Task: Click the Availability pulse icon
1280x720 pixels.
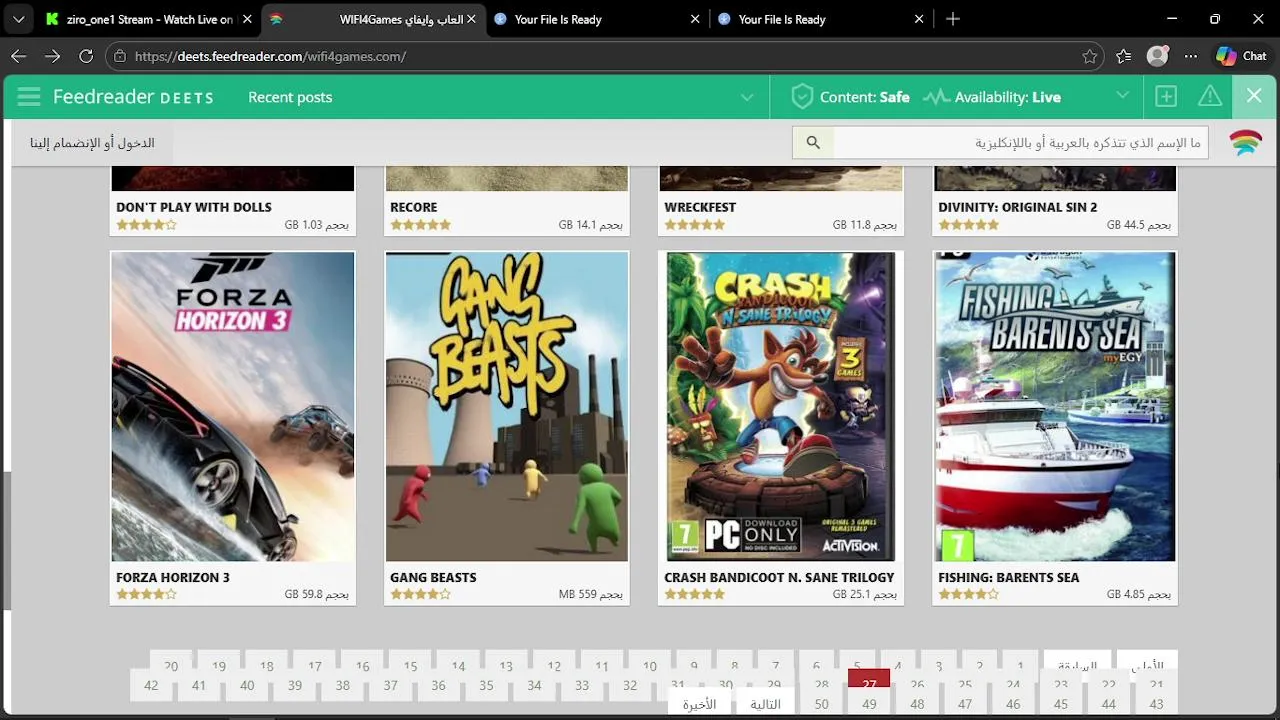Action: coord(936,97)
